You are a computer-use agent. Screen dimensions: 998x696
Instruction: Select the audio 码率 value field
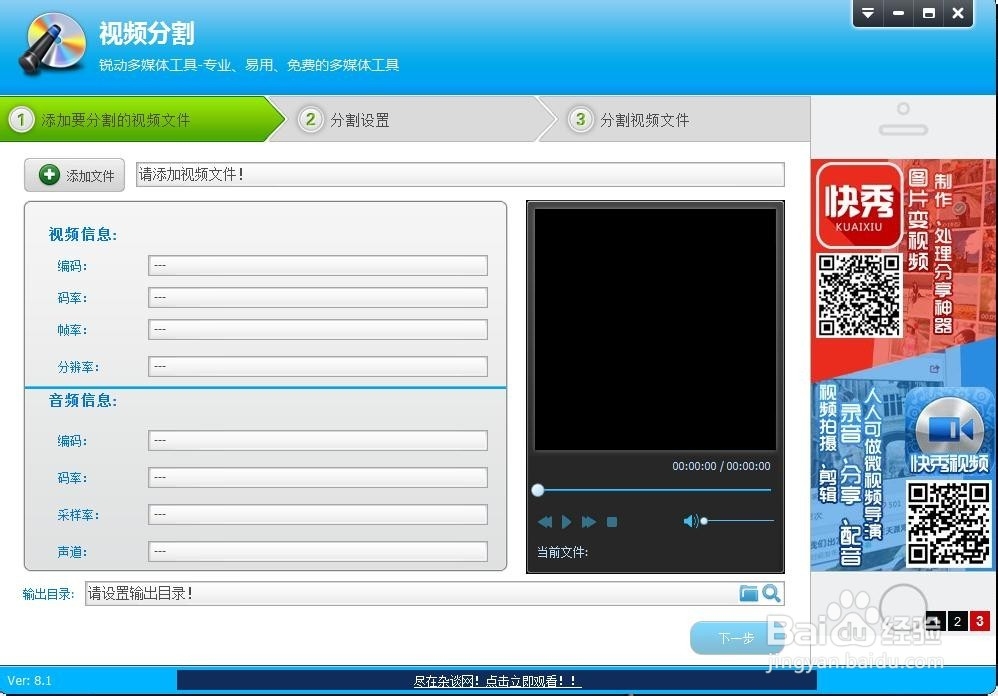318,477
